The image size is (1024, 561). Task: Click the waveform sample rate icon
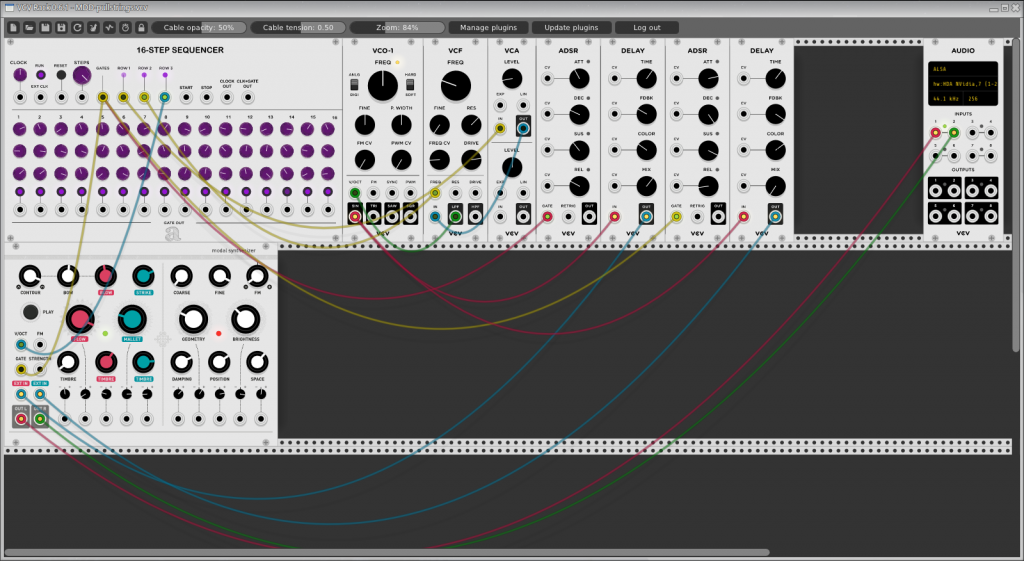[x=109, y=27]
